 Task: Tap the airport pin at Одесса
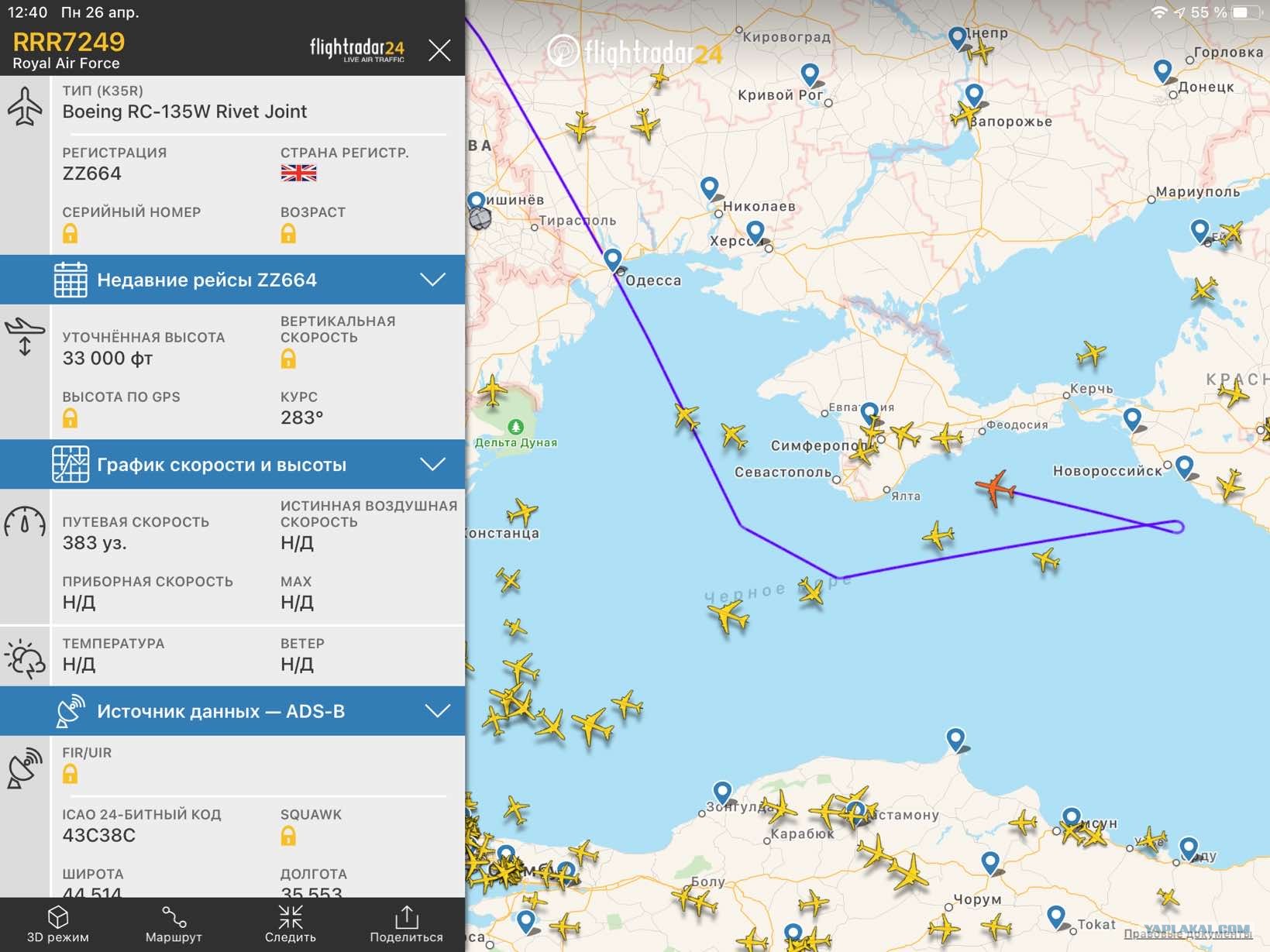[x=613, y=259]
